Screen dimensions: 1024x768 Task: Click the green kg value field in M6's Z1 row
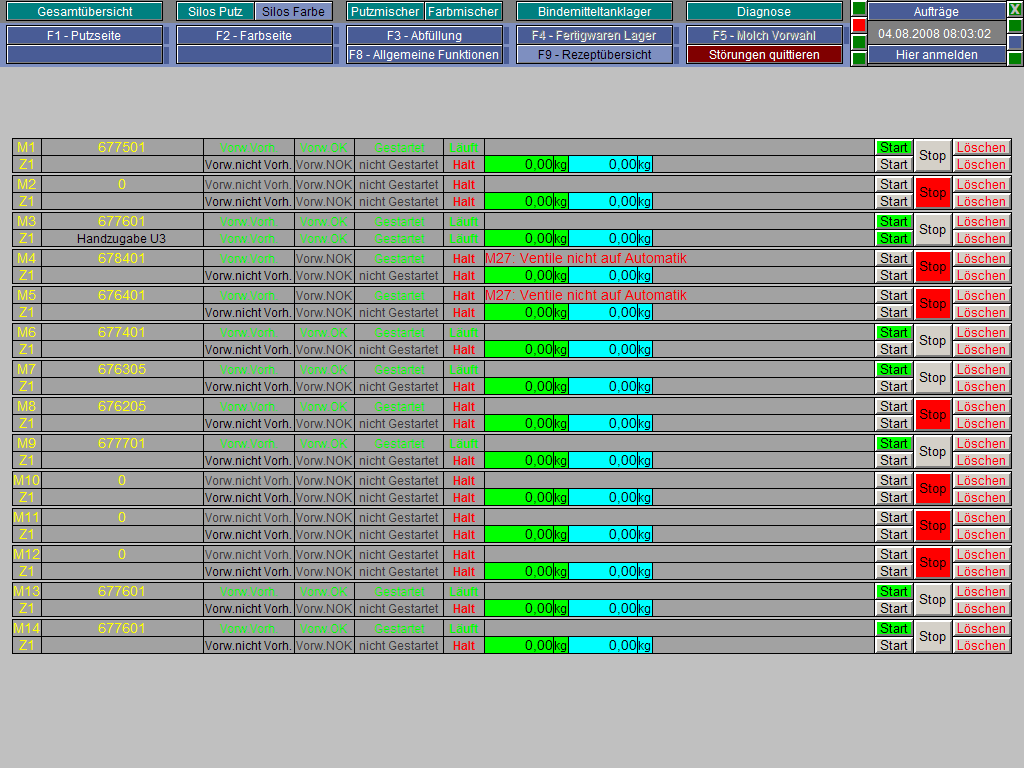coord(526,350)
